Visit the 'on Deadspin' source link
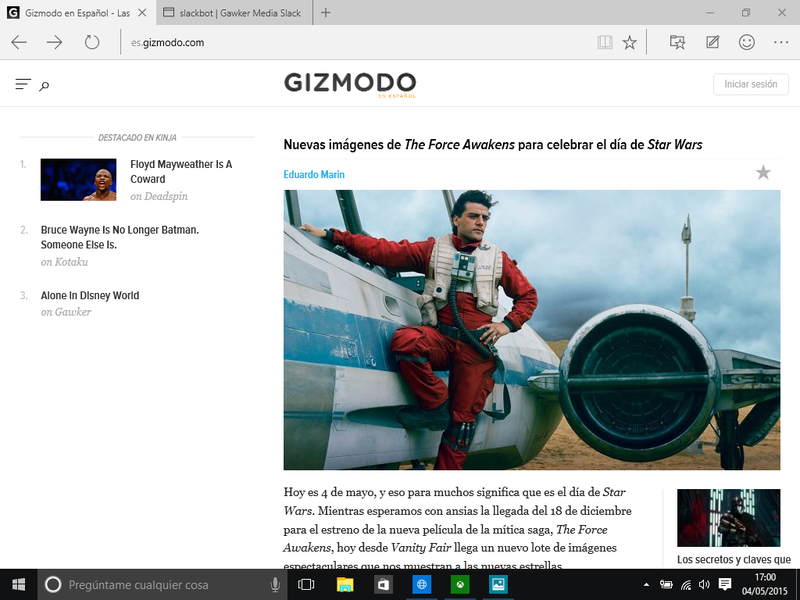The width and height of the screenshot is (800, 600). (159, 196)
